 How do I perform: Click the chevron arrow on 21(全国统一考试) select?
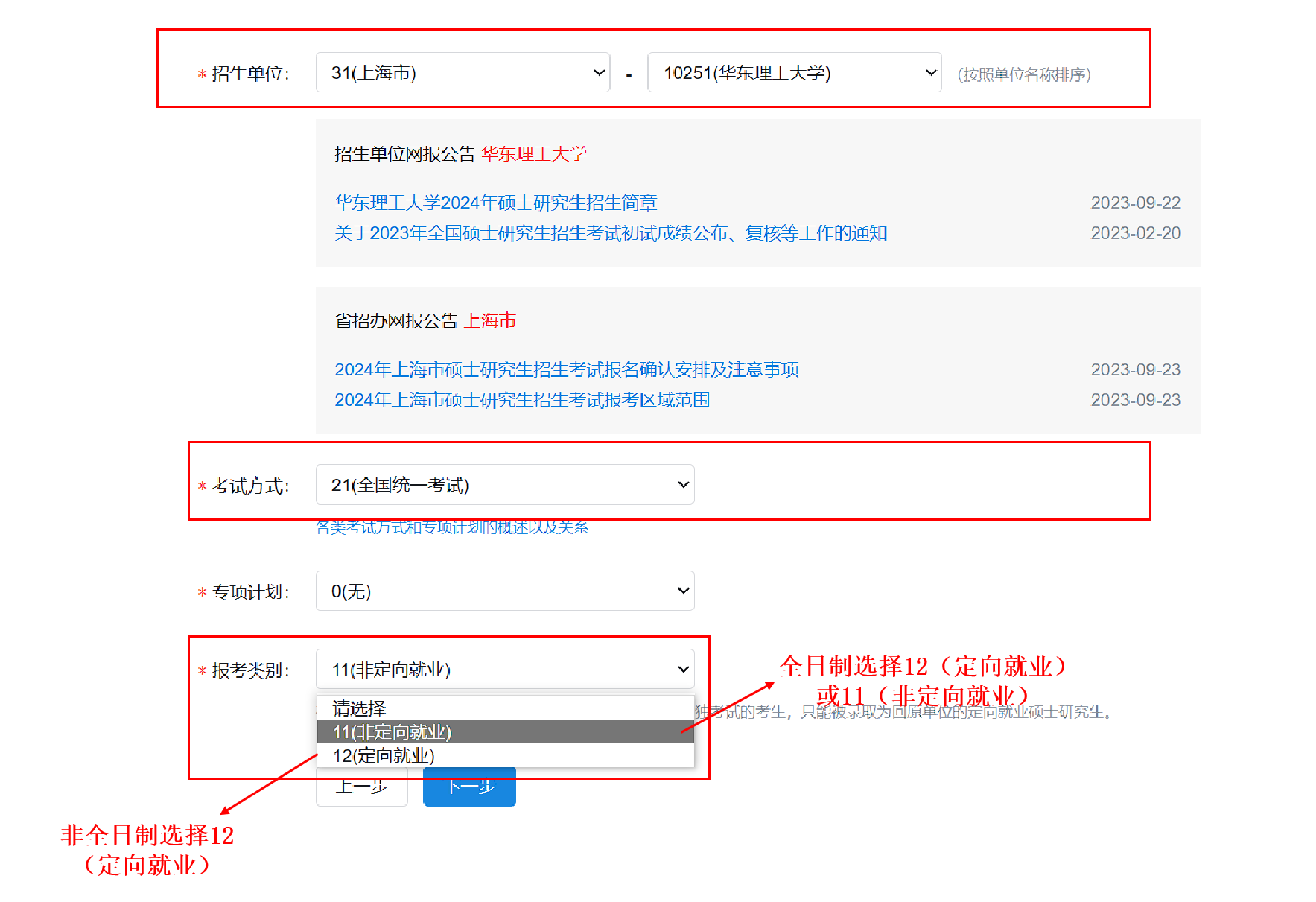pos(683,485)
